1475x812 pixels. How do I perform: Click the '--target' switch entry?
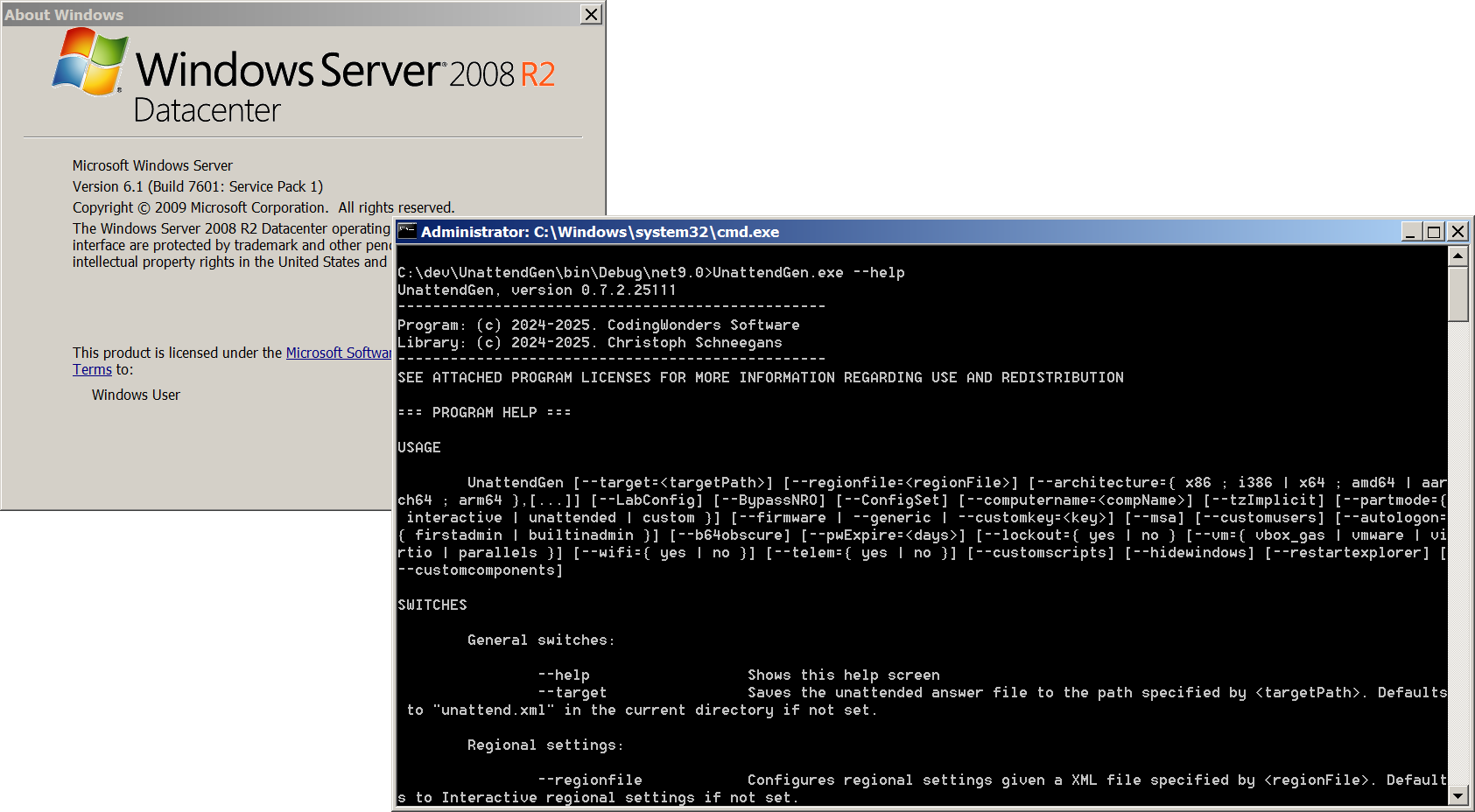(x=572, y=693)
